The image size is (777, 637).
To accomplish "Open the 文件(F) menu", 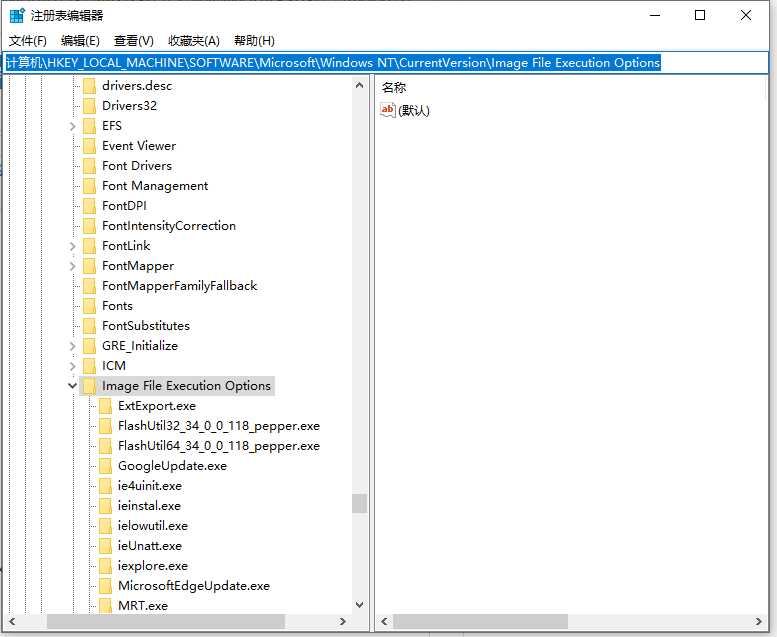I will pos(28,40).
